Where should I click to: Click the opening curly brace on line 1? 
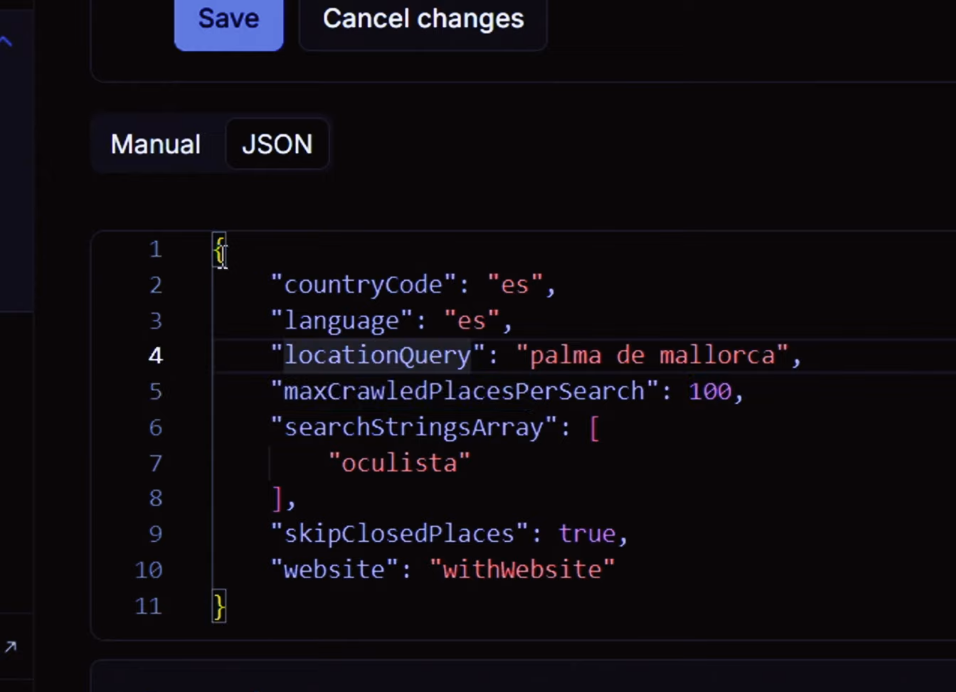pos(219,249)
